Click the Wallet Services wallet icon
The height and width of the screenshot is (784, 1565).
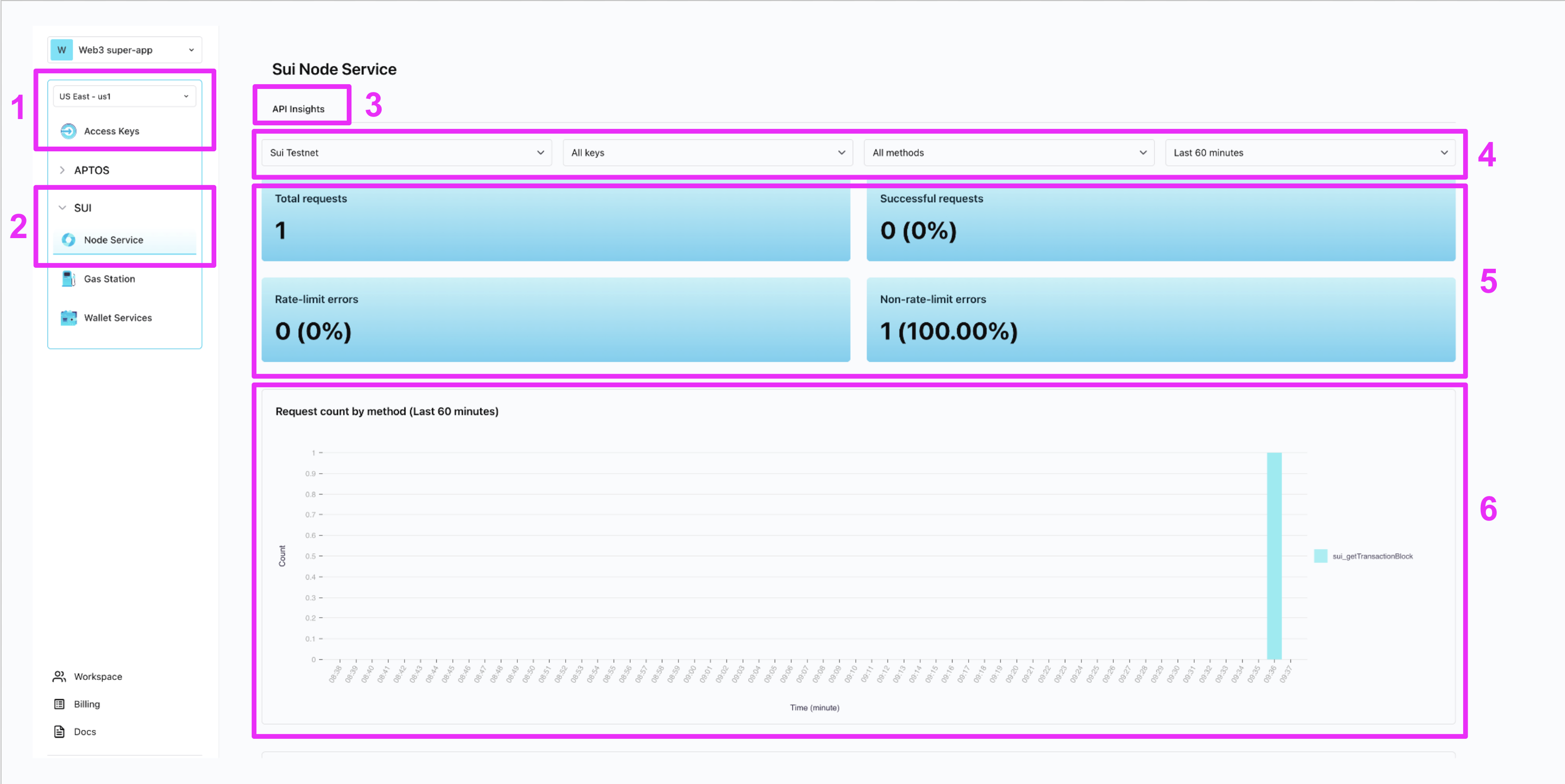[69, 318]
